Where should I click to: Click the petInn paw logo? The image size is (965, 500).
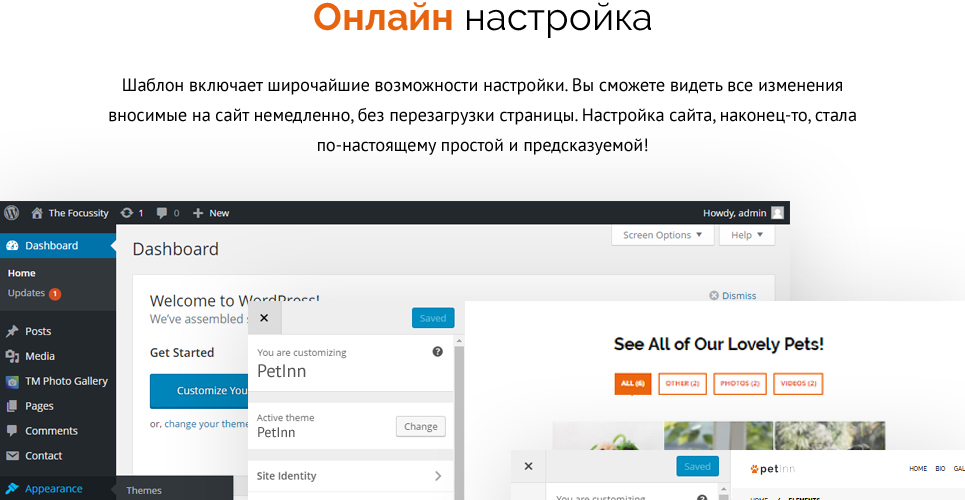coord(773,469)
